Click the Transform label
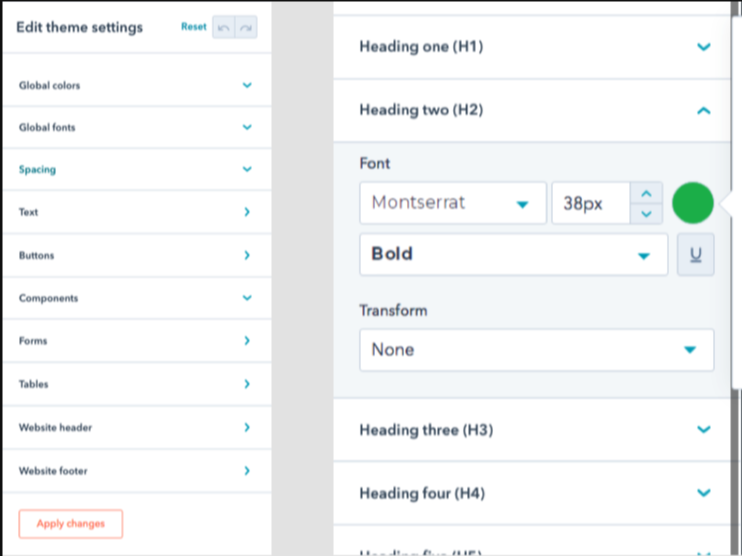The height and width of the screenshot is (557, 742). click(x=393, y=310)
